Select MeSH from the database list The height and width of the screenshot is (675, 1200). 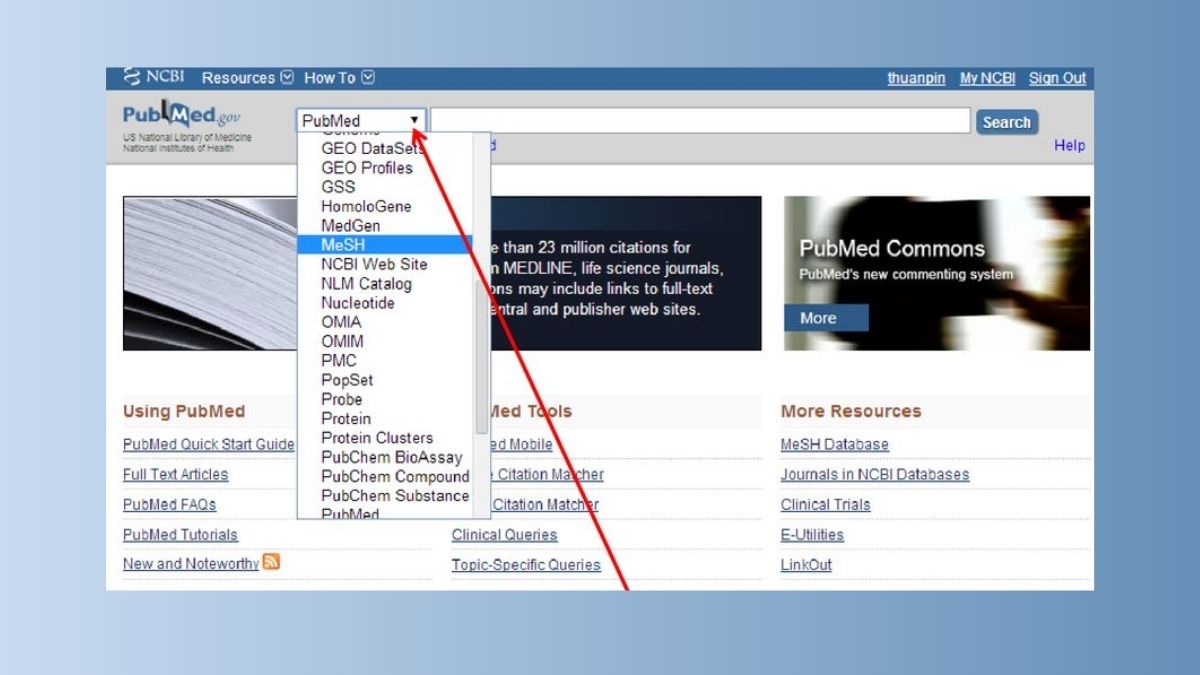[x=384, y=245]
